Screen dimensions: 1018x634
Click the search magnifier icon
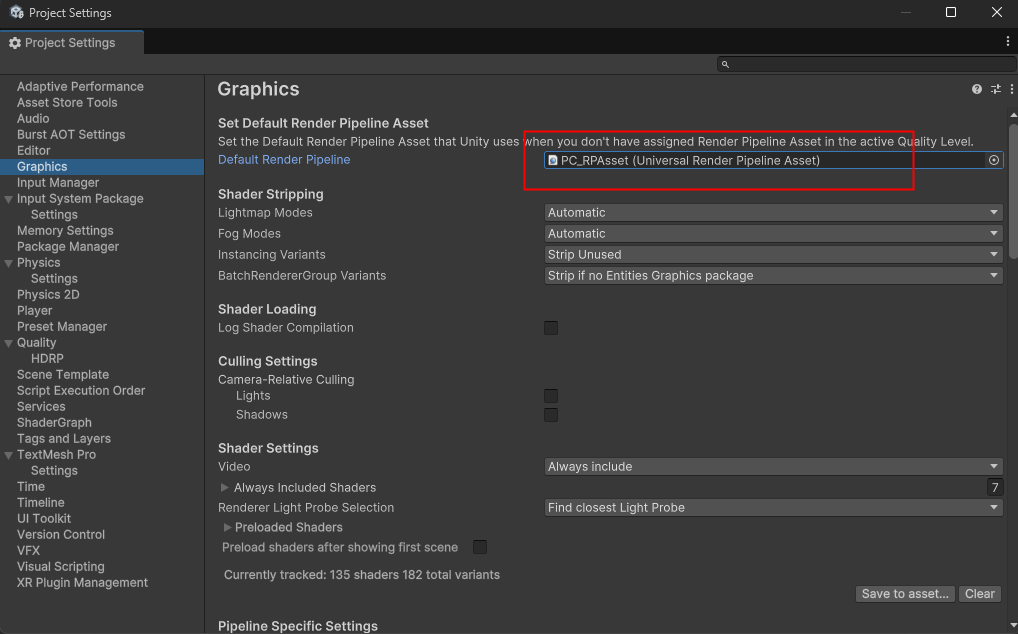point(725,64)
